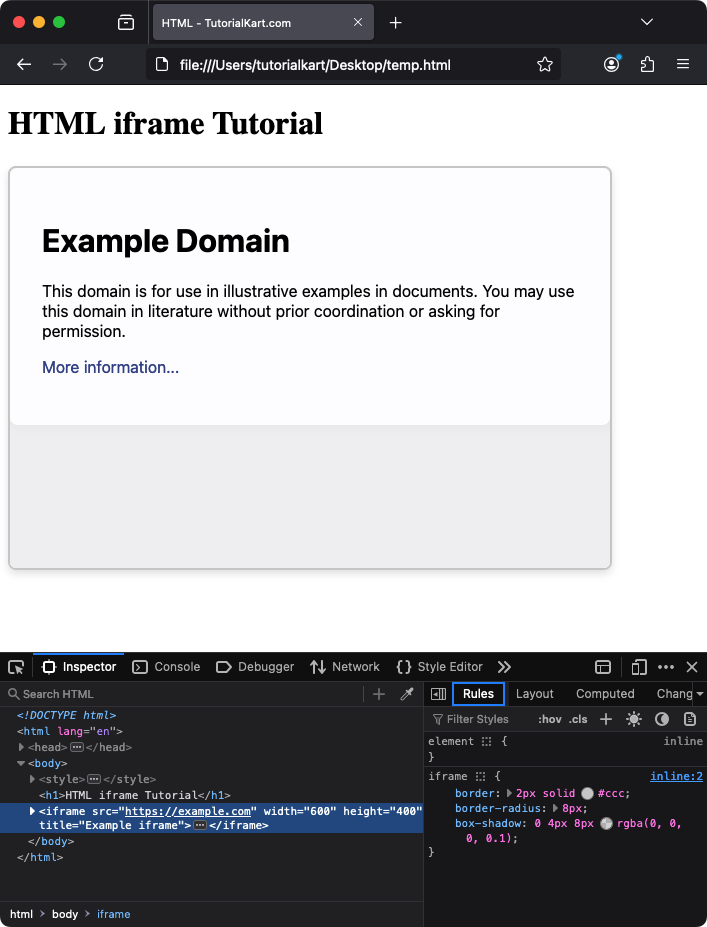Go back to the previous page
Image resolution: width=707 pixels, height=927 pixels.
click(24, 64)
